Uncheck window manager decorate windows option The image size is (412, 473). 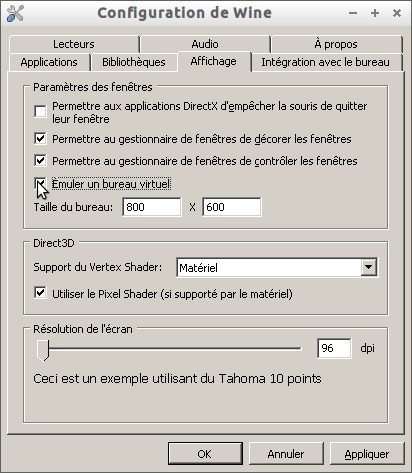pos(40,138)
